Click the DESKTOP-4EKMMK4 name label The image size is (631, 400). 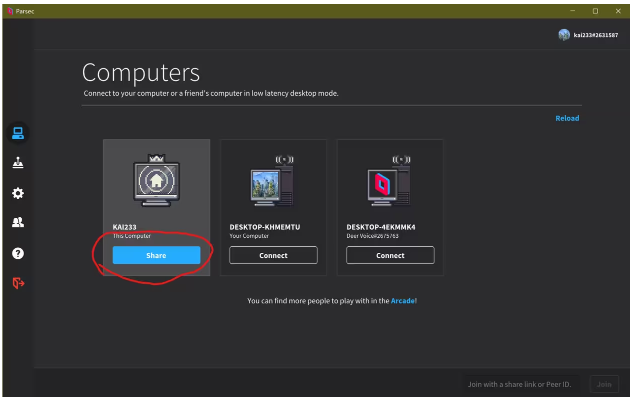point(381,227)
